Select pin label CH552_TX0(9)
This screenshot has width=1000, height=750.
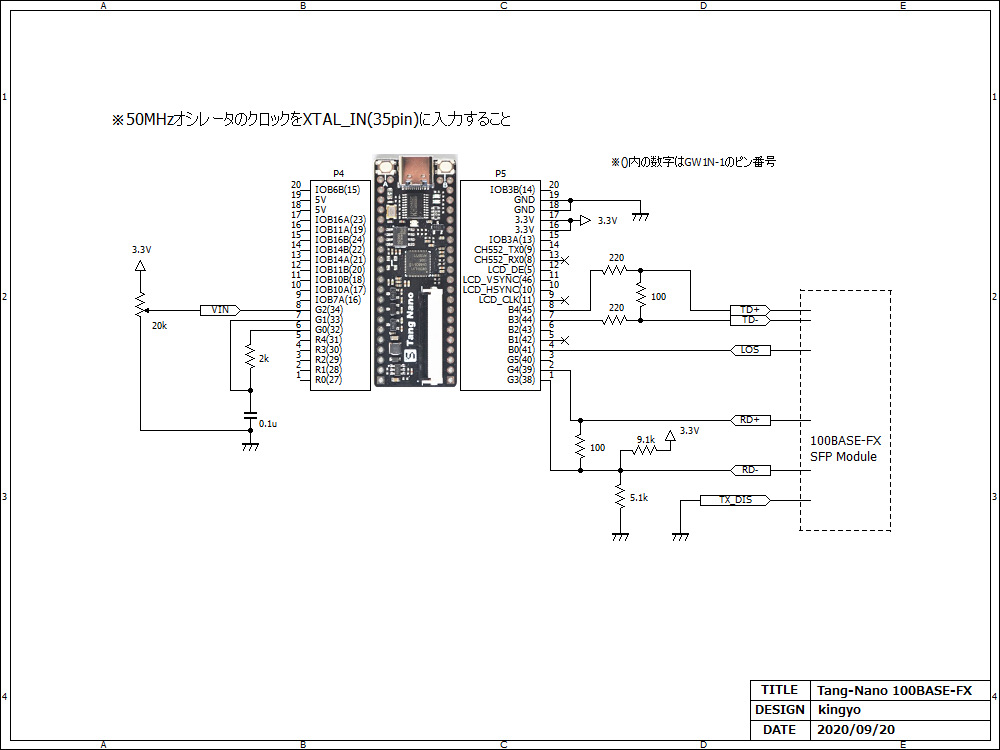504,249
